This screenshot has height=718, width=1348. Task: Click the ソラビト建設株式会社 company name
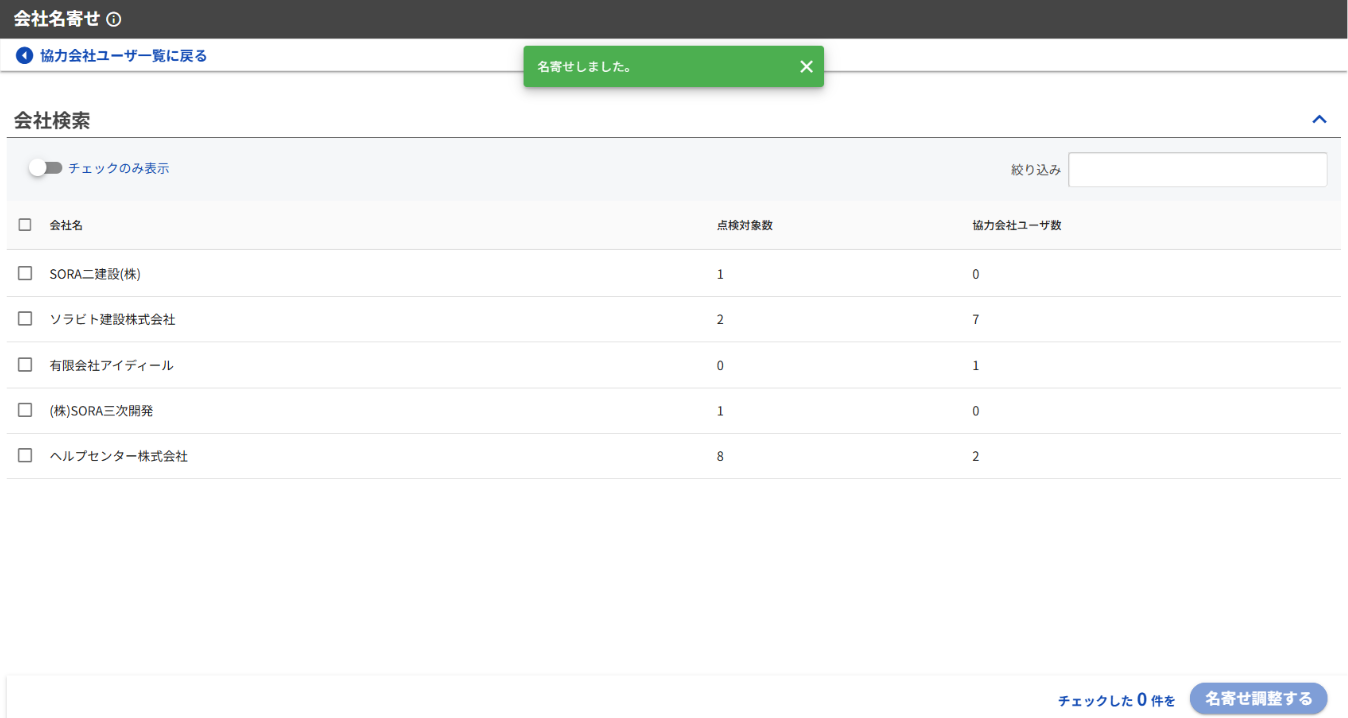coord(112,319)
